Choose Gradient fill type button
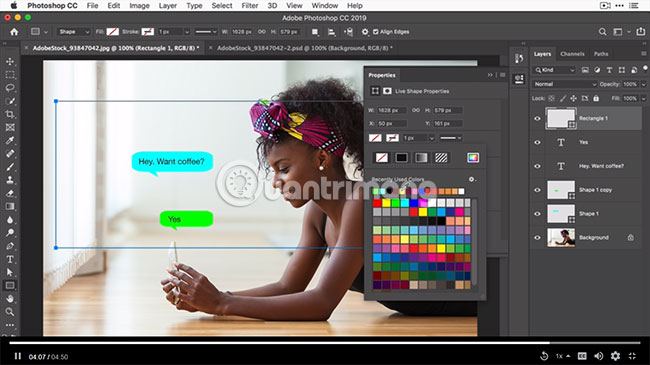This screenshot has width=650, height=365. click(x=421, y=158)
